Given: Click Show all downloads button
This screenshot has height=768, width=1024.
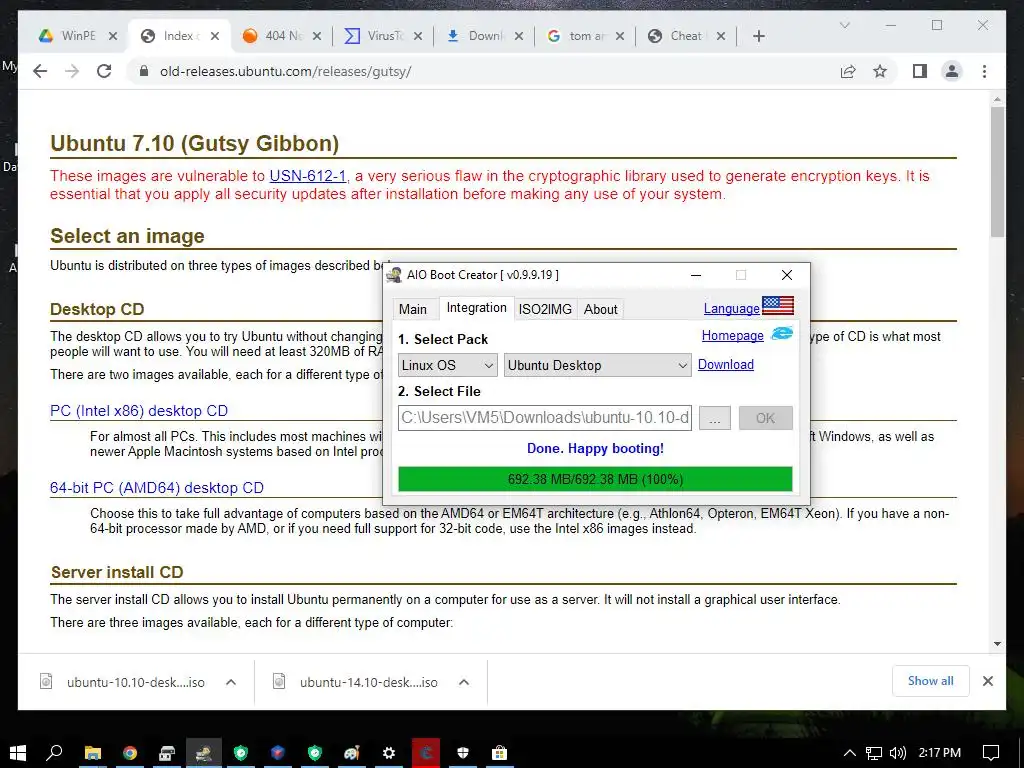Looking at the screenshot, I should click(x=931, y=681).
